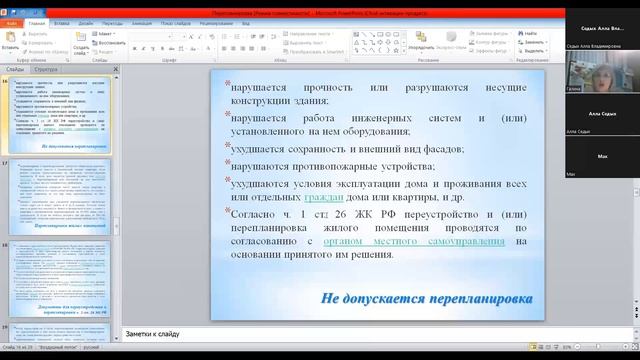
Task: Switch to the Design (Дизайн) tab
Action: (86, 23)
